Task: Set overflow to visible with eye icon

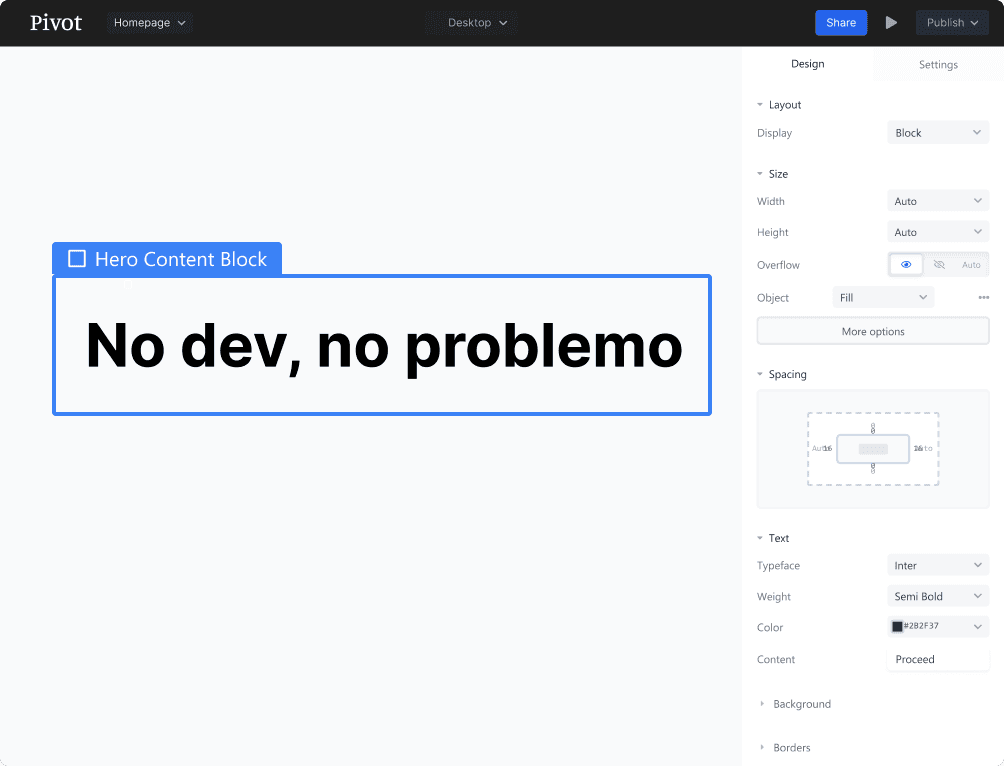Action: 906,265
